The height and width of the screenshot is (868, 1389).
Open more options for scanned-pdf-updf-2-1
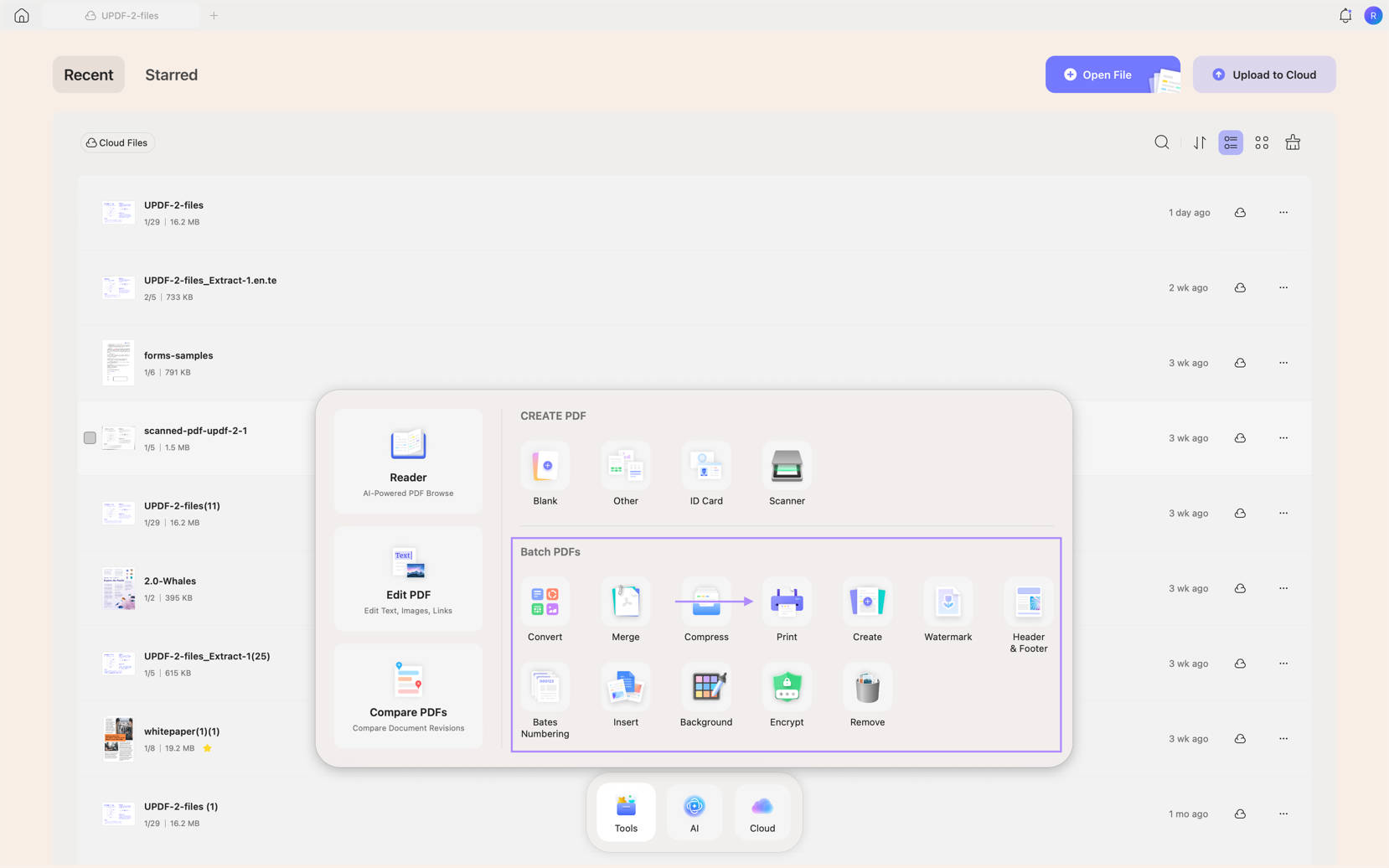[1283, 437]
